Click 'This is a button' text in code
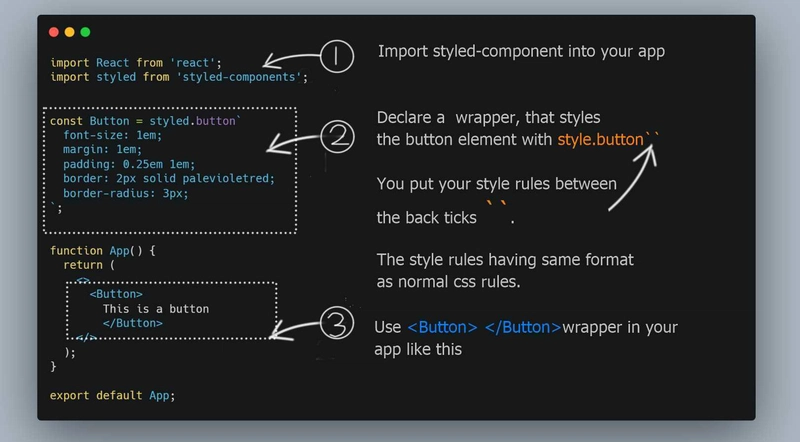Viewport: 800px width, 442px height. (156, 309)
